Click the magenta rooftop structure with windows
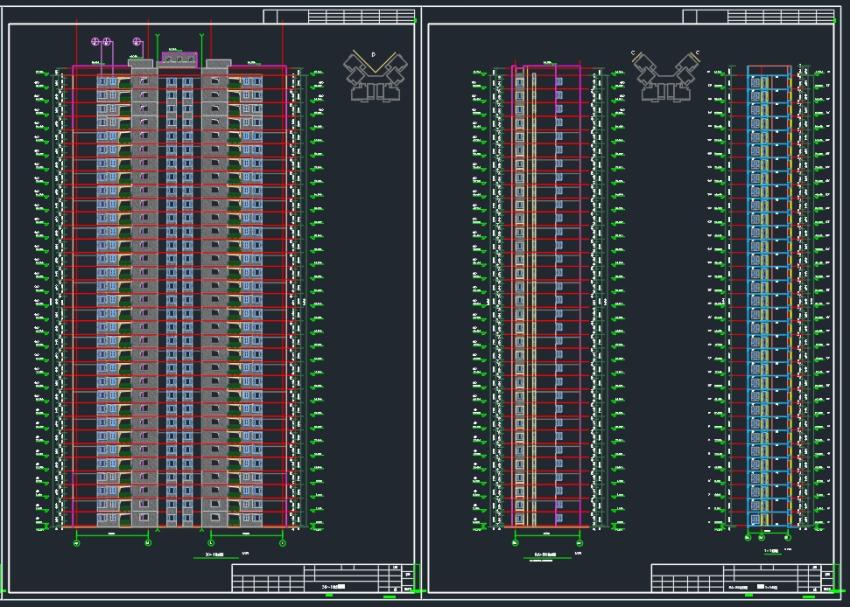The height and width of the screenshot is (607, 850). point(179,56)
